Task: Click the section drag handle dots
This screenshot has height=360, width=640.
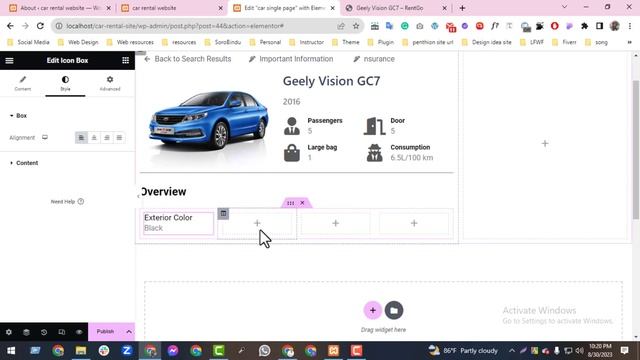Action: pos(290,203)
